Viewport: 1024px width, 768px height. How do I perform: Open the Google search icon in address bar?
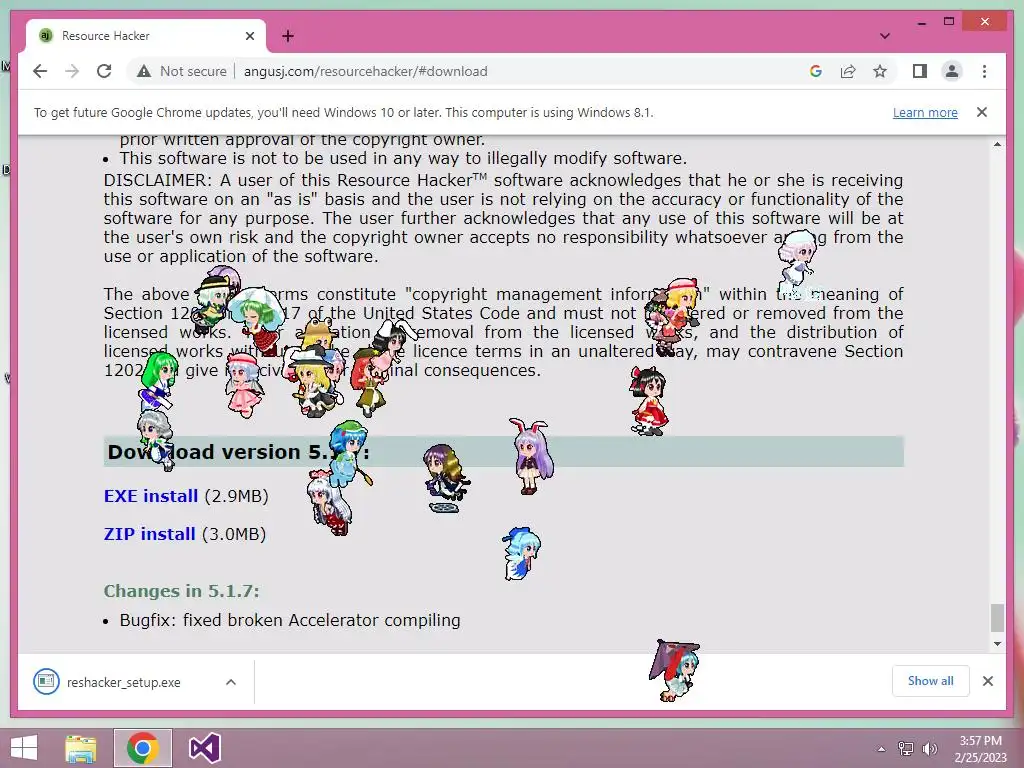[816, 71]
